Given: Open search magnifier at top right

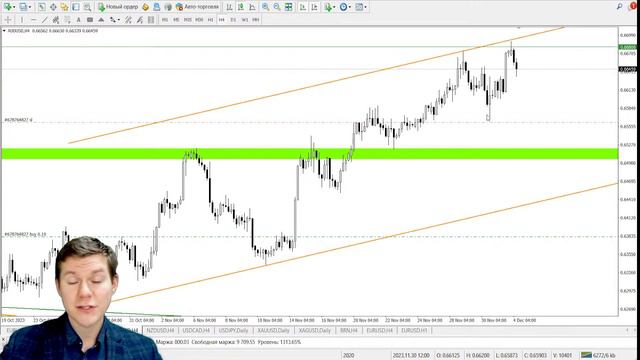Looking at the screenshot, I should (x=619, y=7).
